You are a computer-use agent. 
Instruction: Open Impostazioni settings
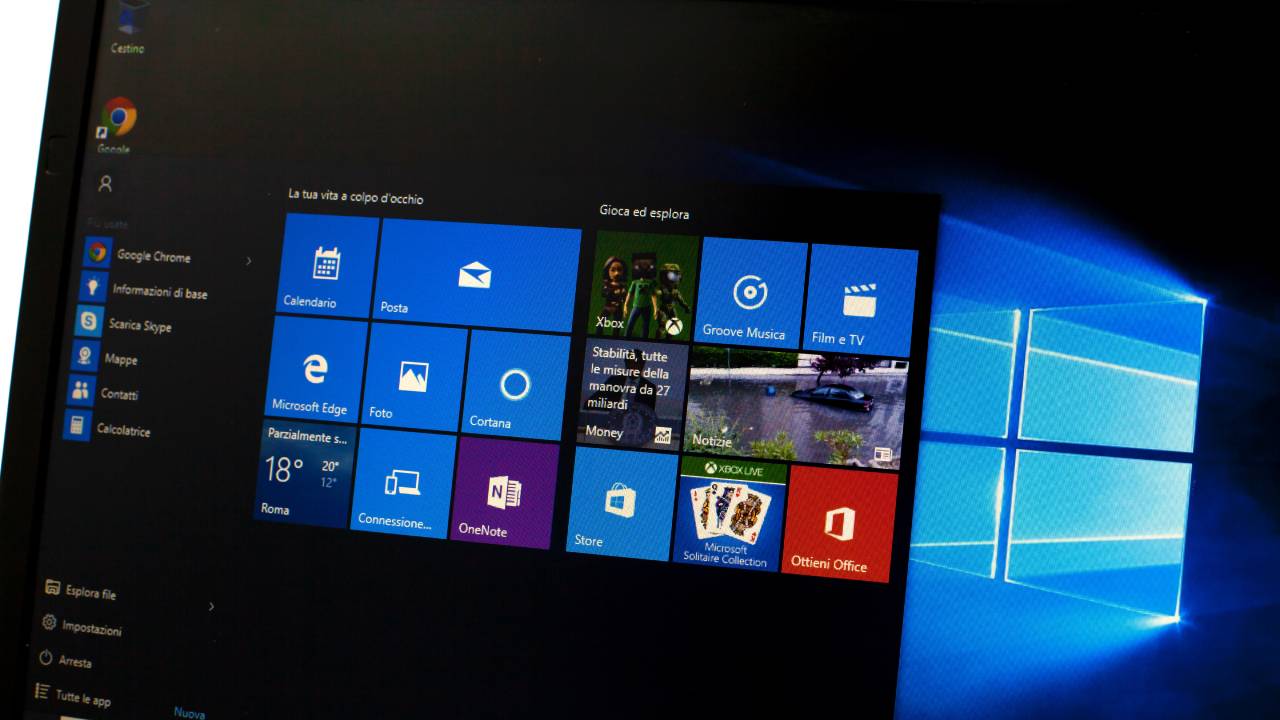[x=82, y=627]
